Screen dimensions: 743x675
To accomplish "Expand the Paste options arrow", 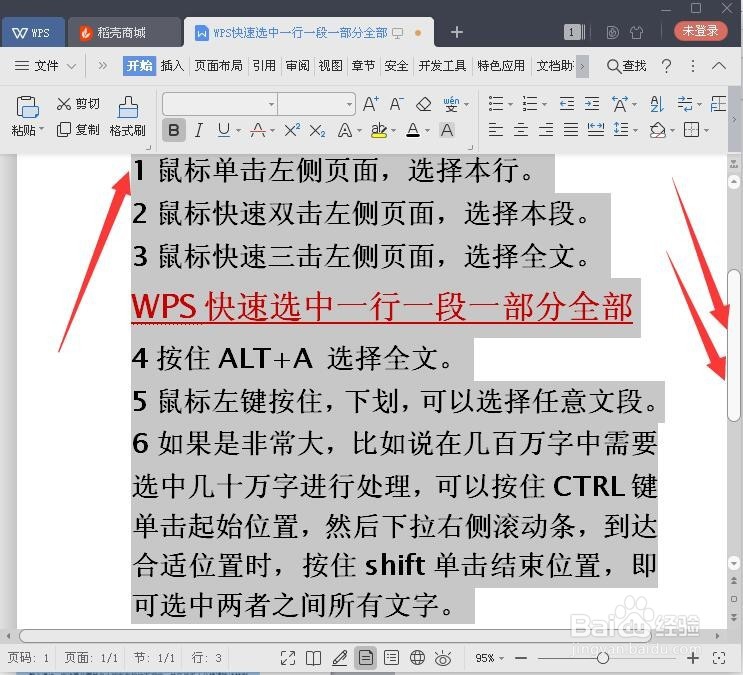I will pyautogui.click(x=42, y=129).
